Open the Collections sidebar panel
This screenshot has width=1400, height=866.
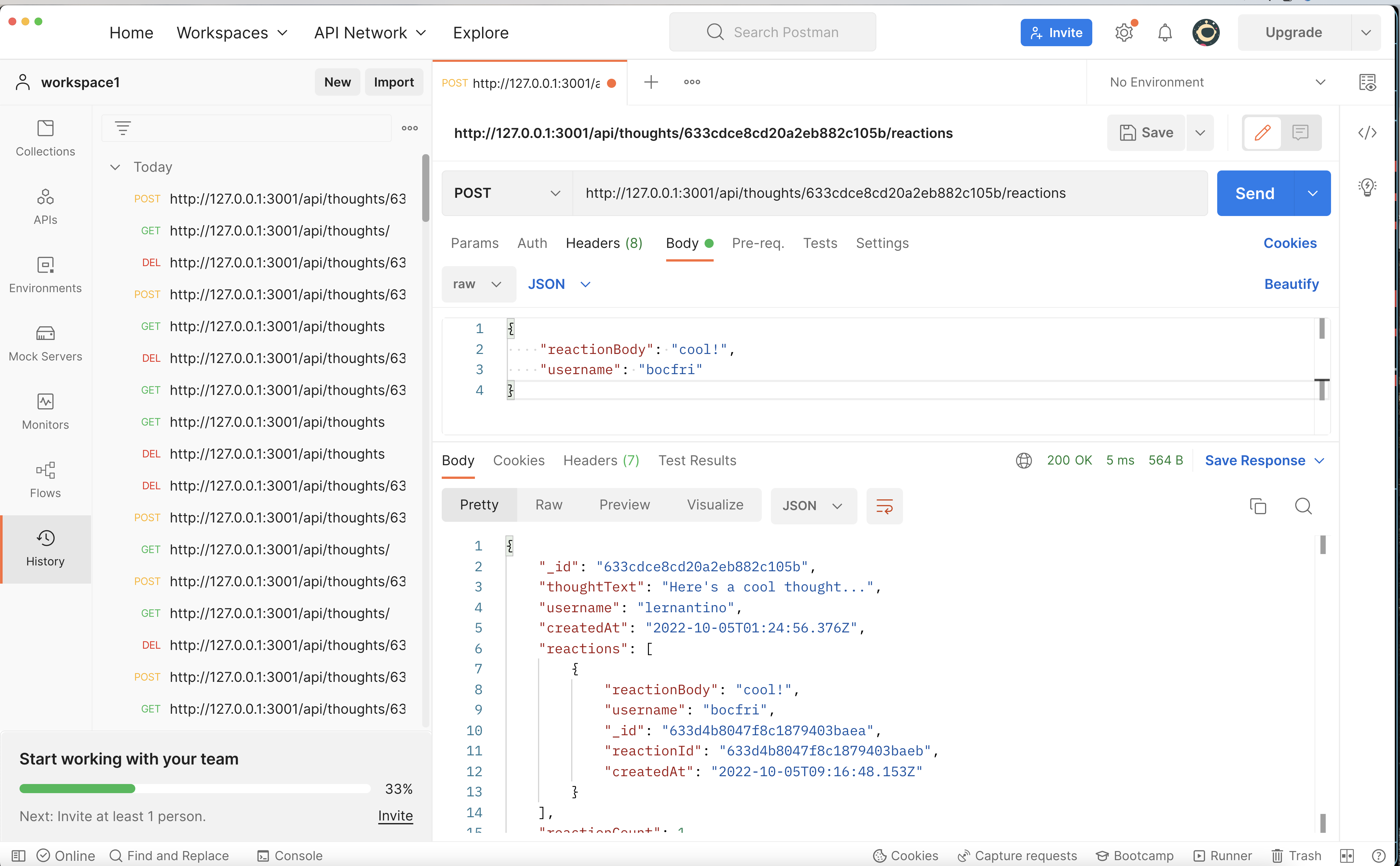pyautogui.click(x=45, y=138)
